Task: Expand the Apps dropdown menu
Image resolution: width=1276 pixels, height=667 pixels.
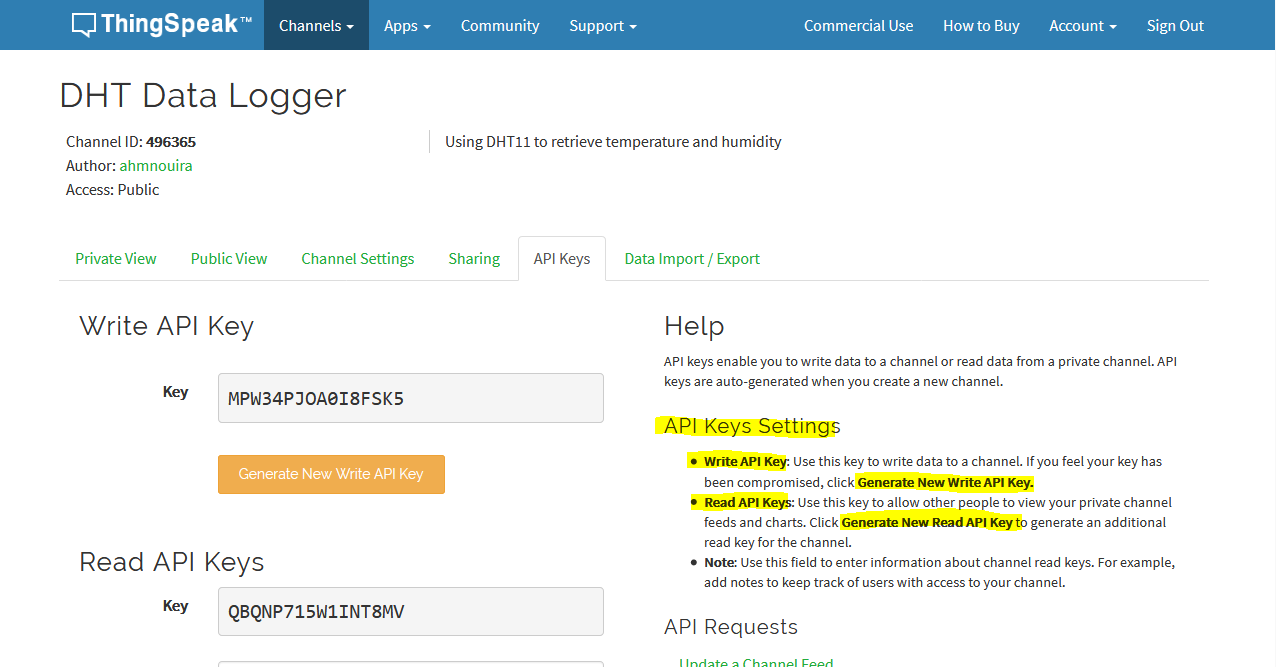Action: tap(407, 25)
